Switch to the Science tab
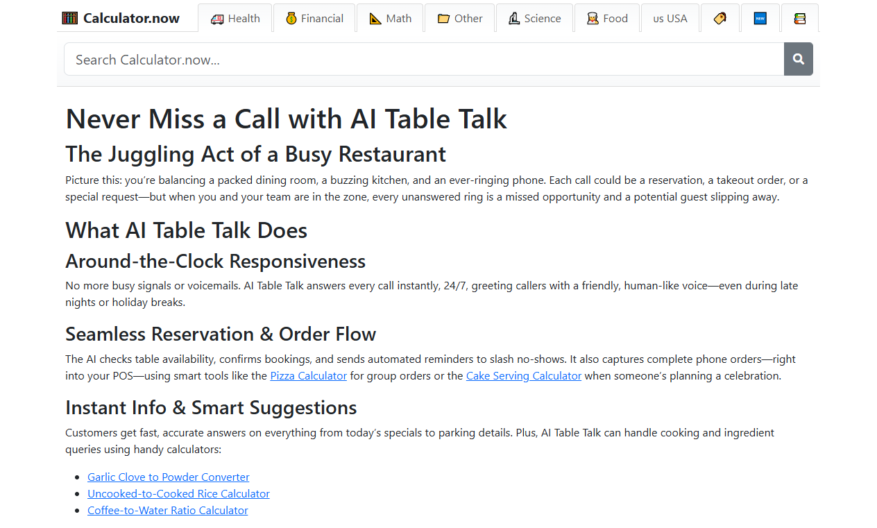The width and height of the screenshot is (877, 528). pos(535,18)
